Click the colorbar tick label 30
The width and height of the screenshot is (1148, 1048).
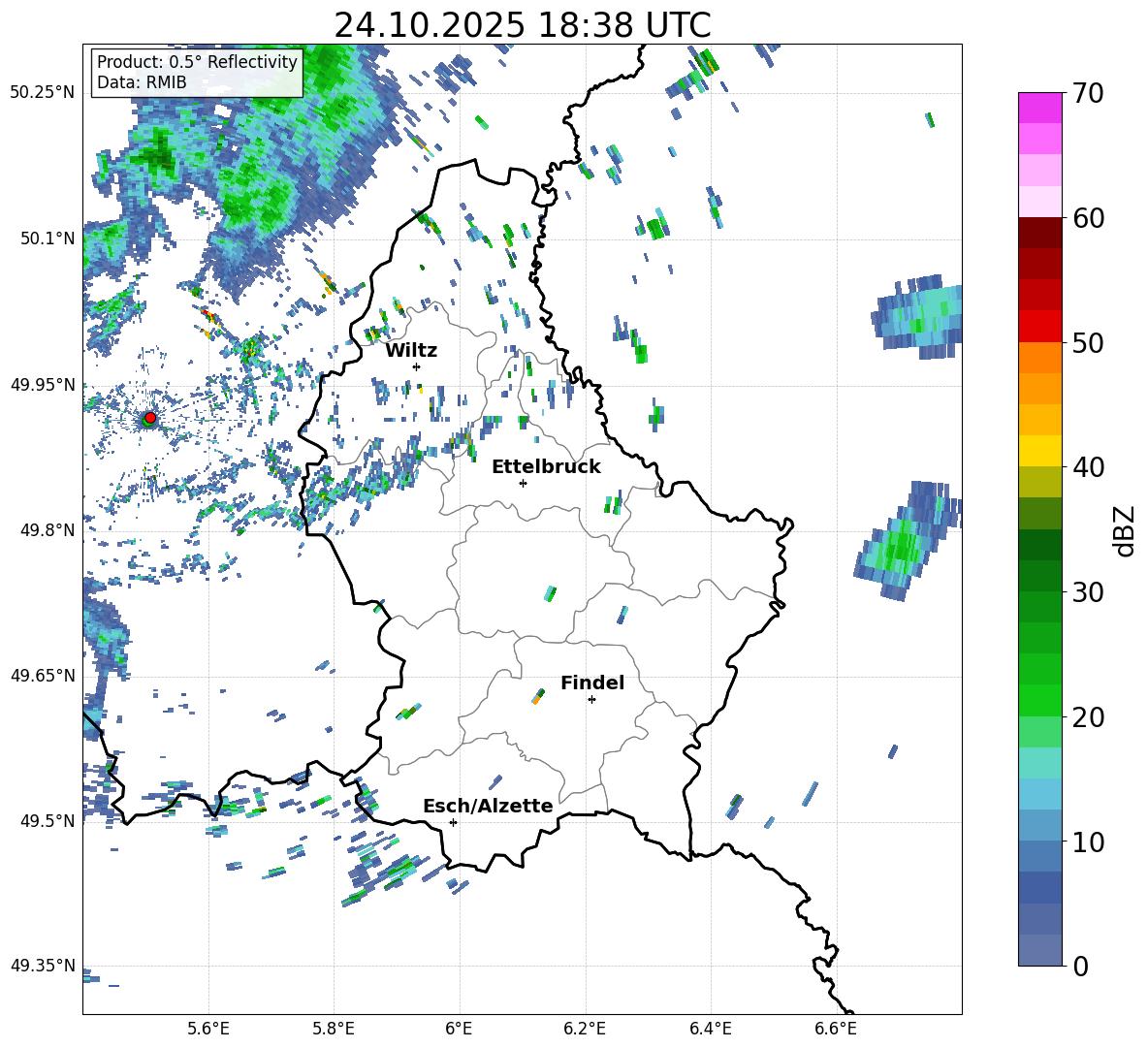click(x=1088, y=592)
